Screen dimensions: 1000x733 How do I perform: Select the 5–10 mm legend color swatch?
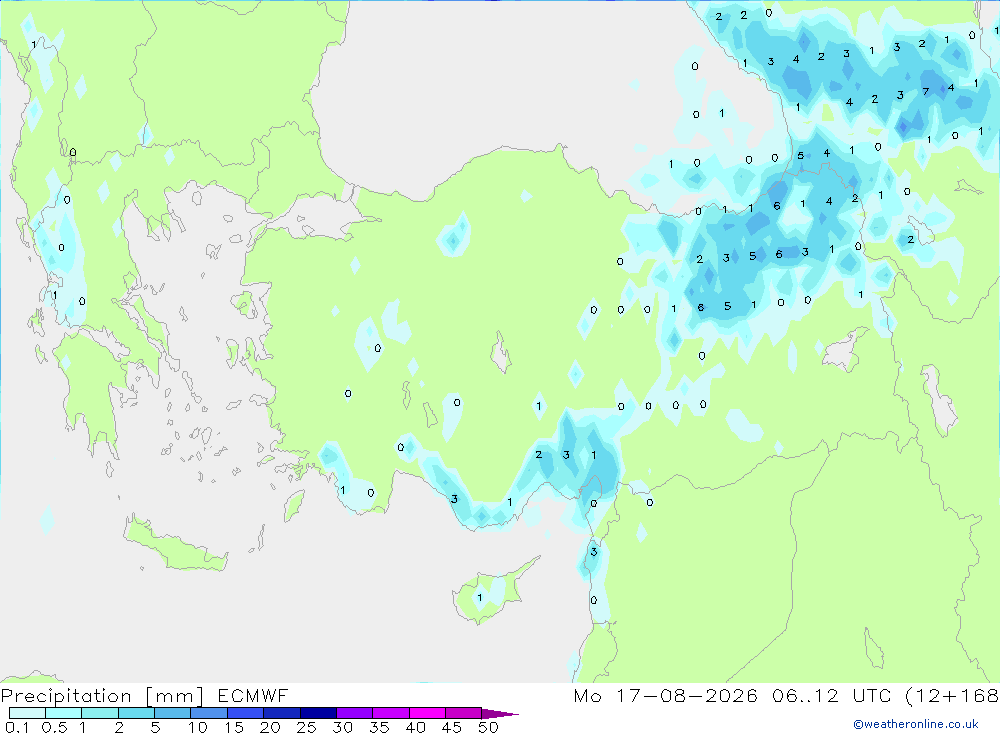click(173, 713)
